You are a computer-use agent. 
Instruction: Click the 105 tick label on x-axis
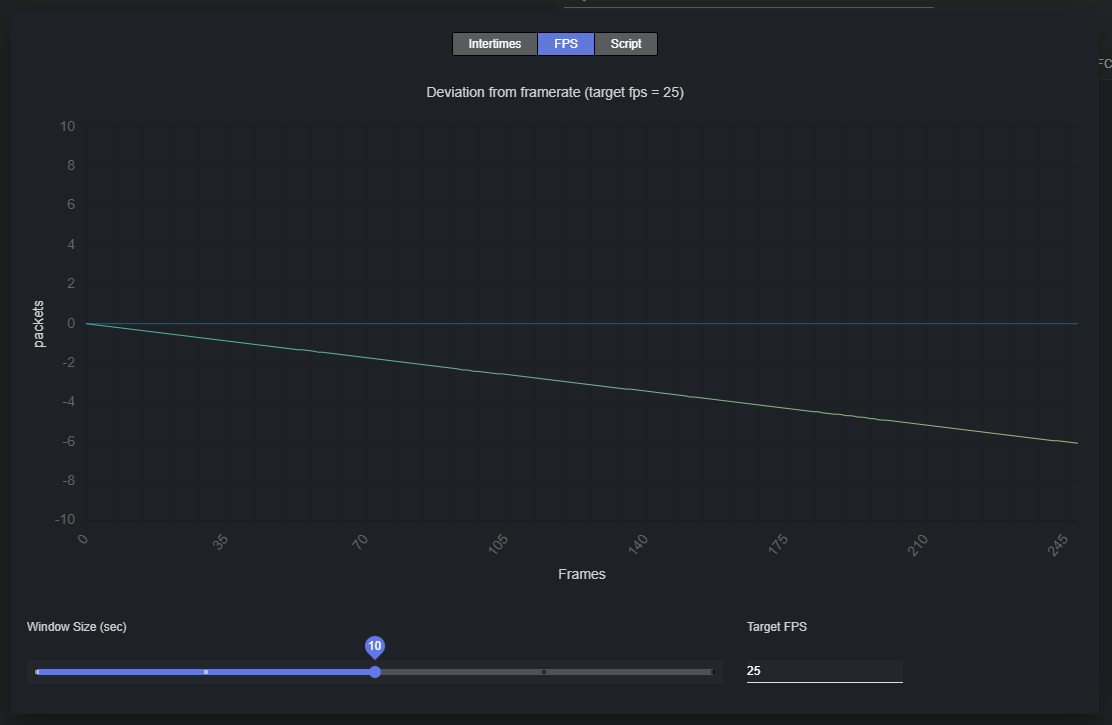(x=497, y=546)
